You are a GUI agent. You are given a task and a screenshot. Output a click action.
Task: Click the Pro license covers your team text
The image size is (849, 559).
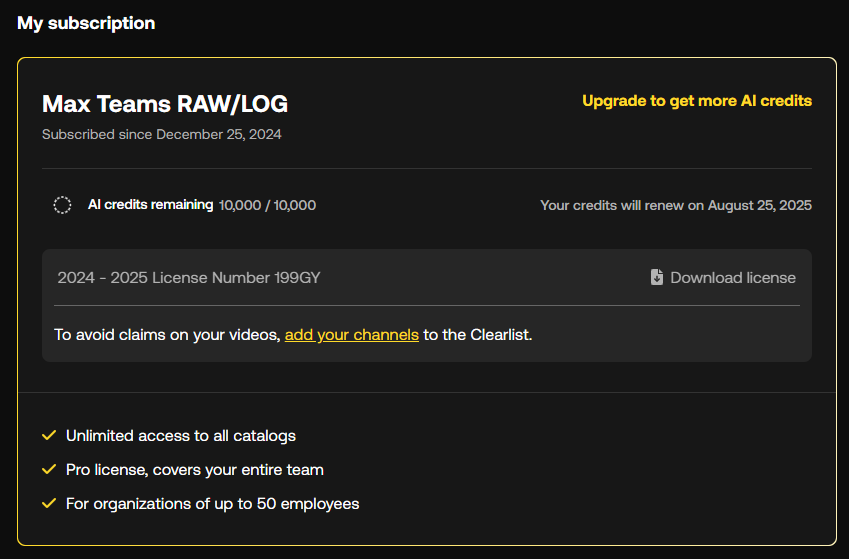tap(195, 470)
